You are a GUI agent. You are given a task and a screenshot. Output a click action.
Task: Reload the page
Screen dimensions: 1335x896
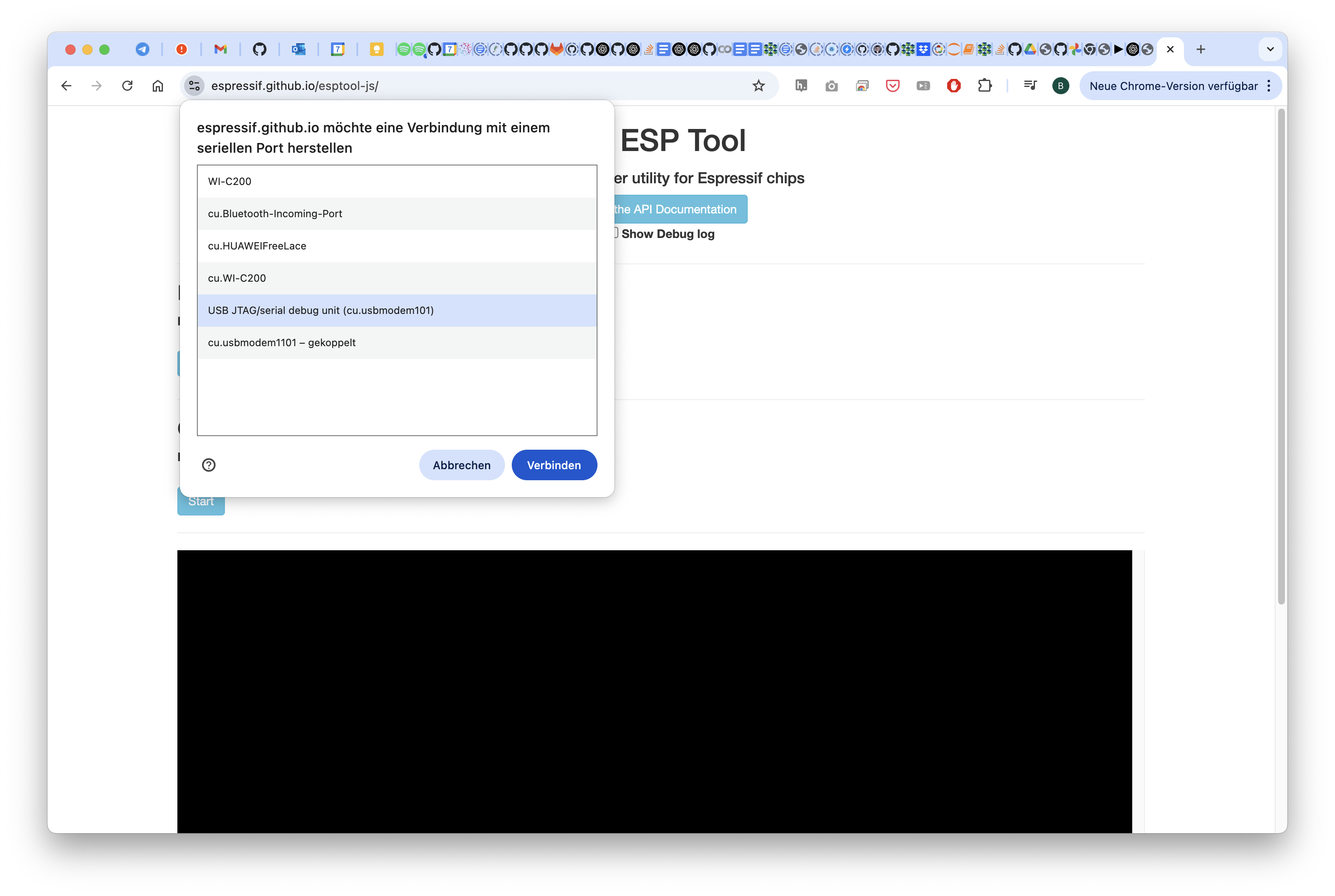(127, 86)
